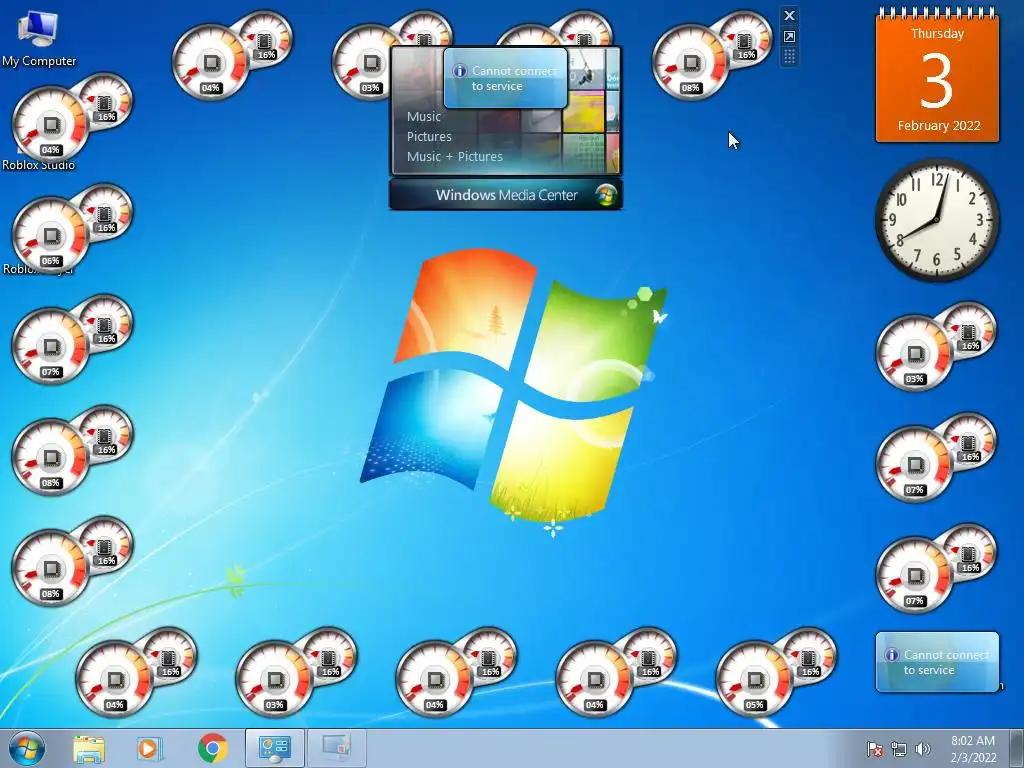Click the Cannot connect notice in Media Center gadget
The height and width of the screenshot is (768, 1024).
(x=505, y=78)
